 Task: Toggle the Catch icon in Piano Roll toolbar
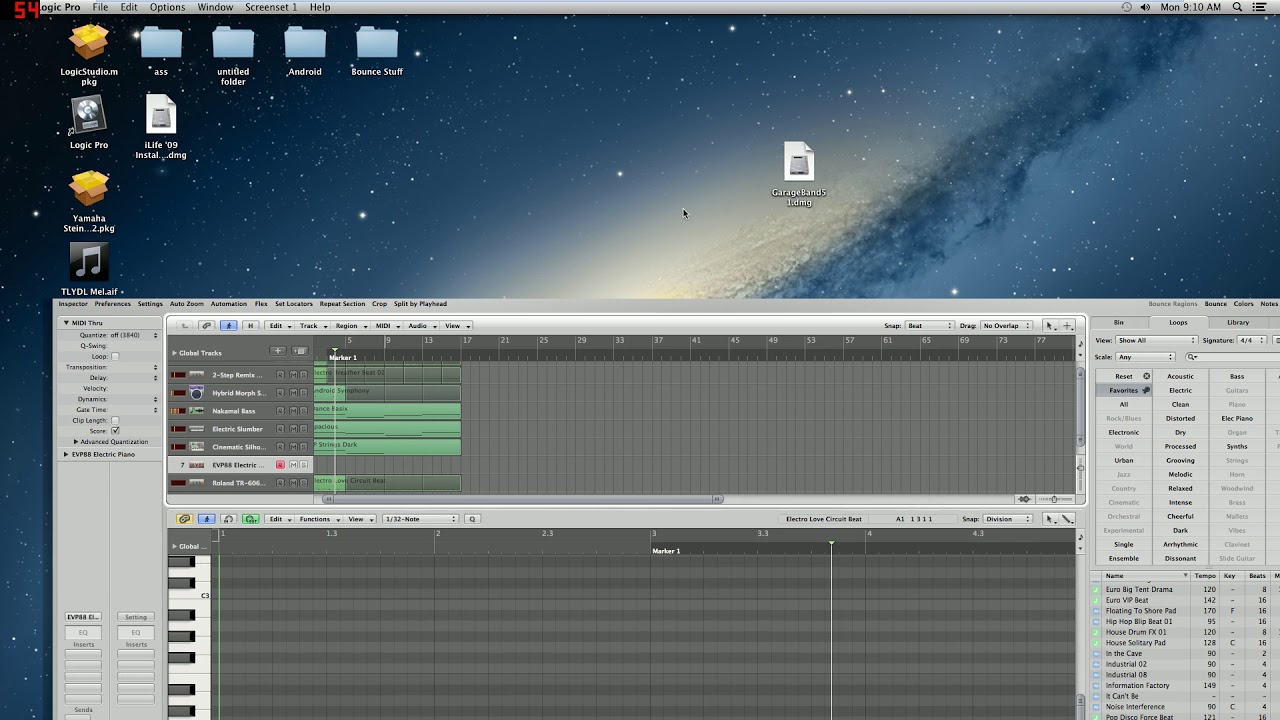206,519
